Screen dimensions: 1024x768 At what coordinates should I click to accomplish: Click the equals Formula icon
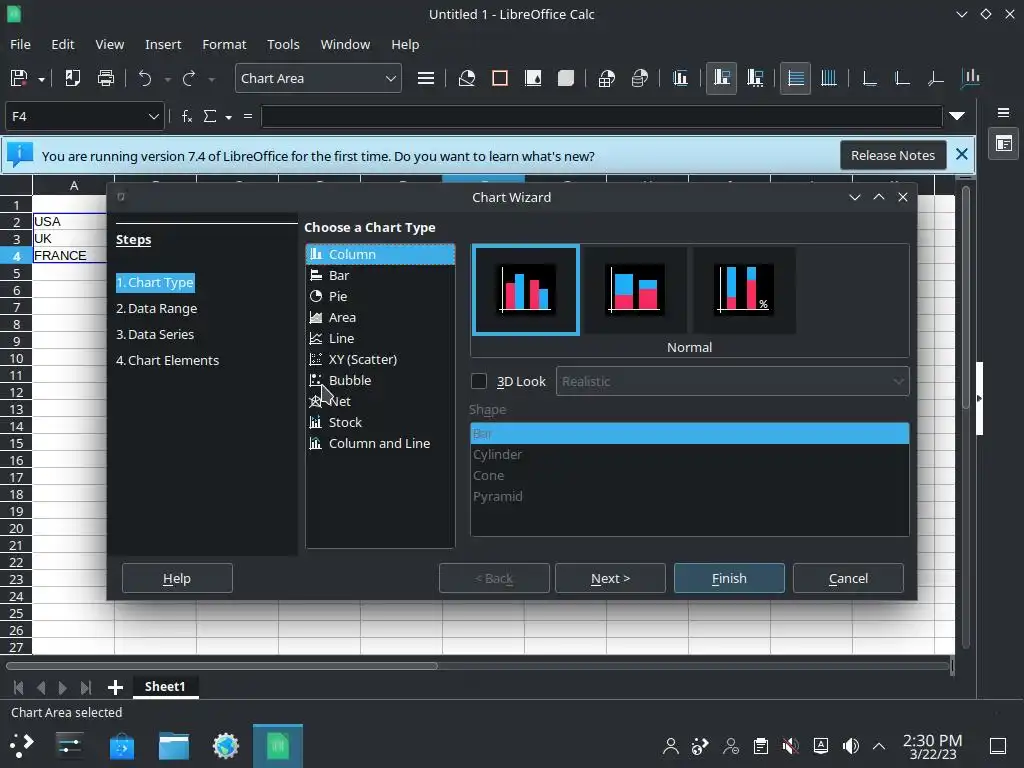[x=248, y=116]
